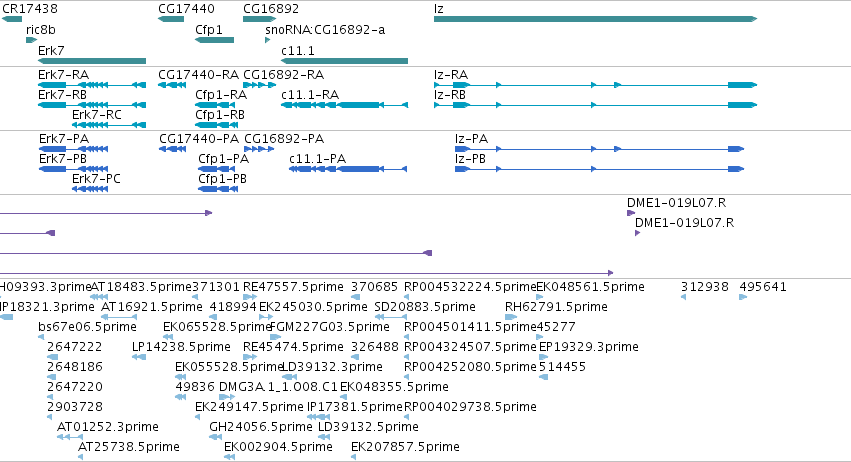Click the 326488 feature label

pyautogui.click(x=375, y=347)
